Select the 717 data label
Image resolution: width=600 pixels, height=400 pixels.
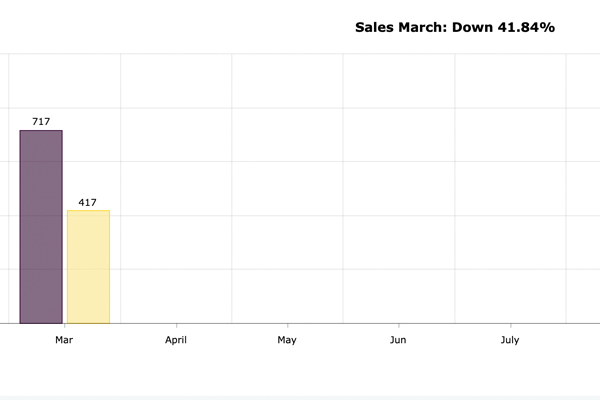41,121
